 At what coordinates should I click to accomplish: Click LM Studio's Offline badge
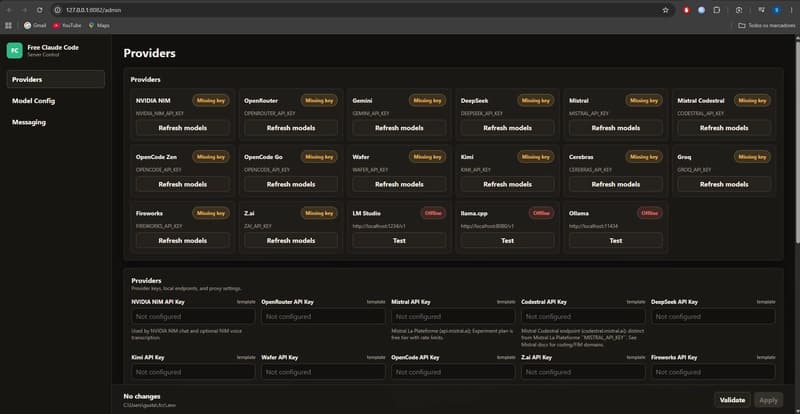coord(433,213)
